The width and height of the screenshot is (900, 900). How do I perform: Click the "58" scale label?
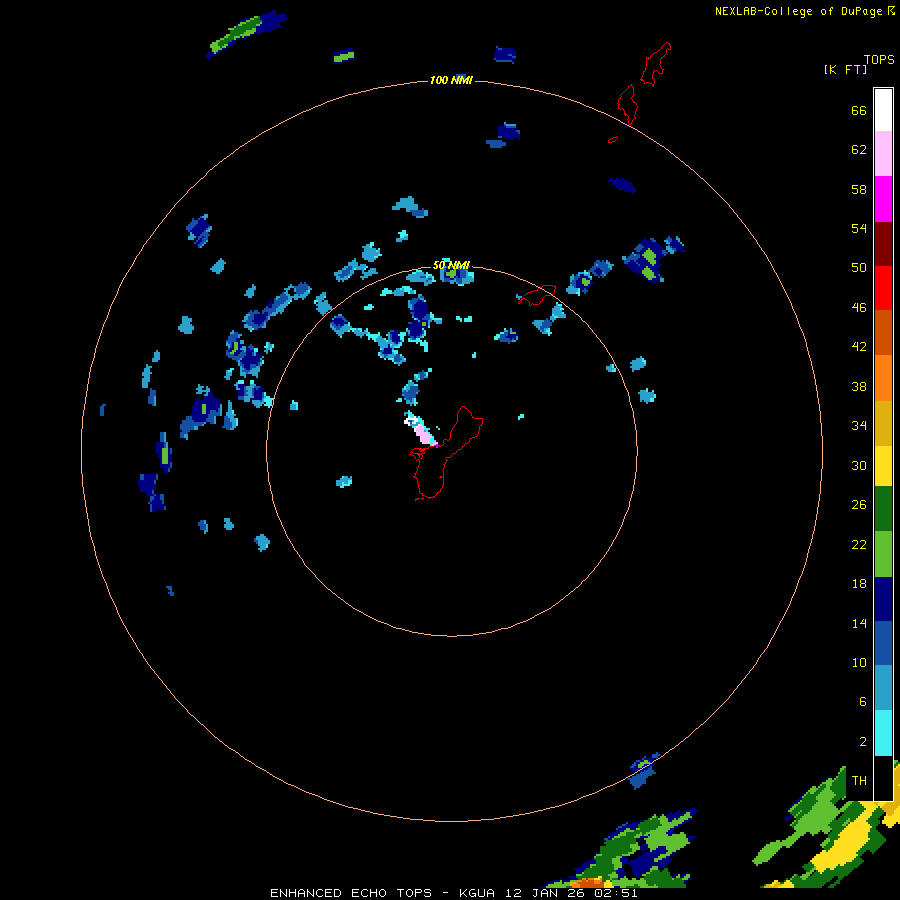point(859,189)
